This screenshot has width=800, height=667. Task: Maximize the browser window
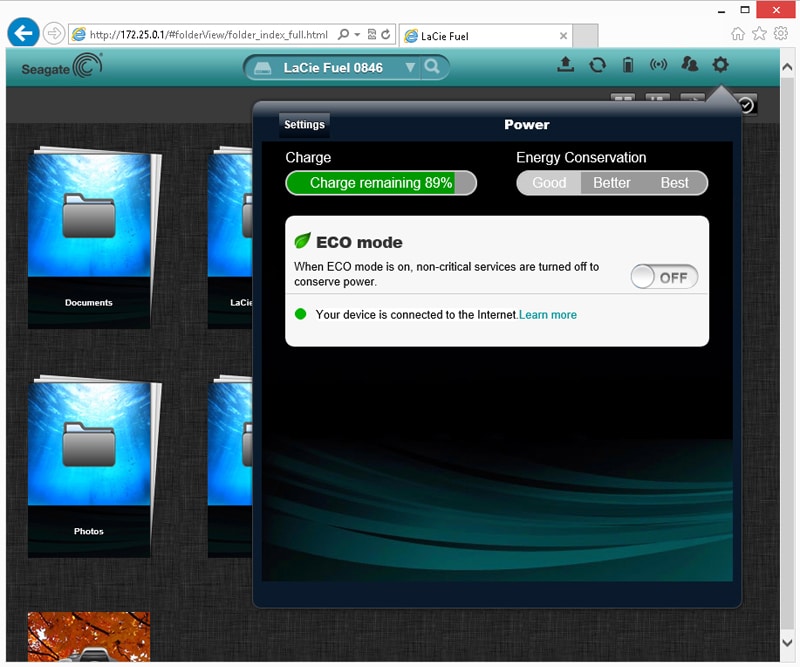point(745,10)
